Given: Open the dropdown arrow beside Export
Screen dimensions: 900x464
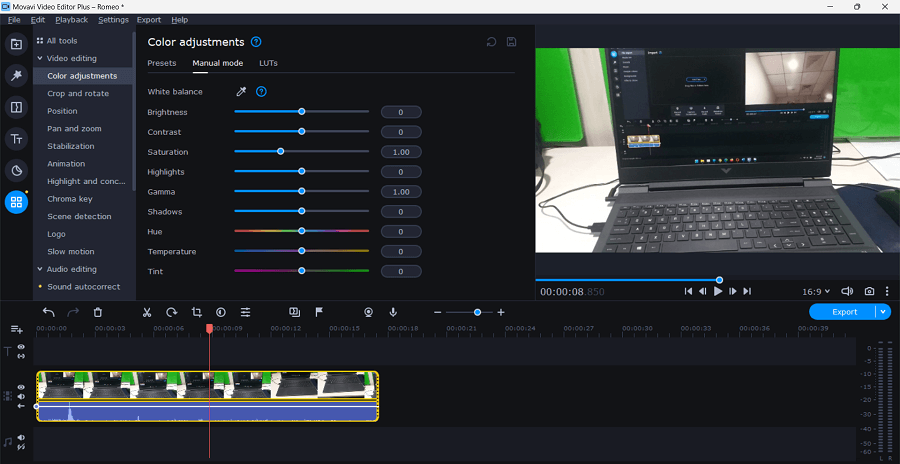Looking at the screenshot, I should (882, 312).
